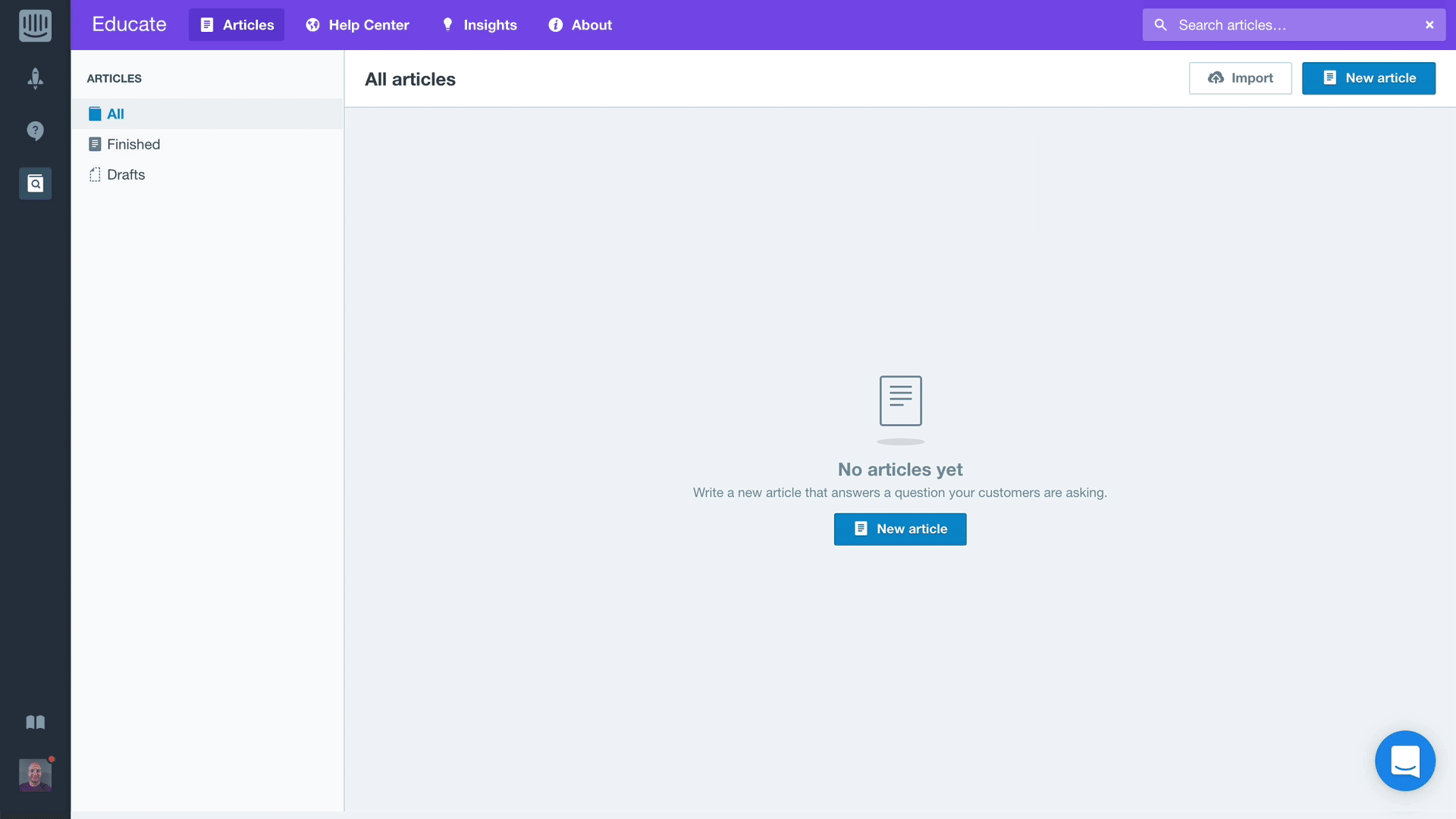Show Finished articles
1456x819 pixels.
[133, 144]
